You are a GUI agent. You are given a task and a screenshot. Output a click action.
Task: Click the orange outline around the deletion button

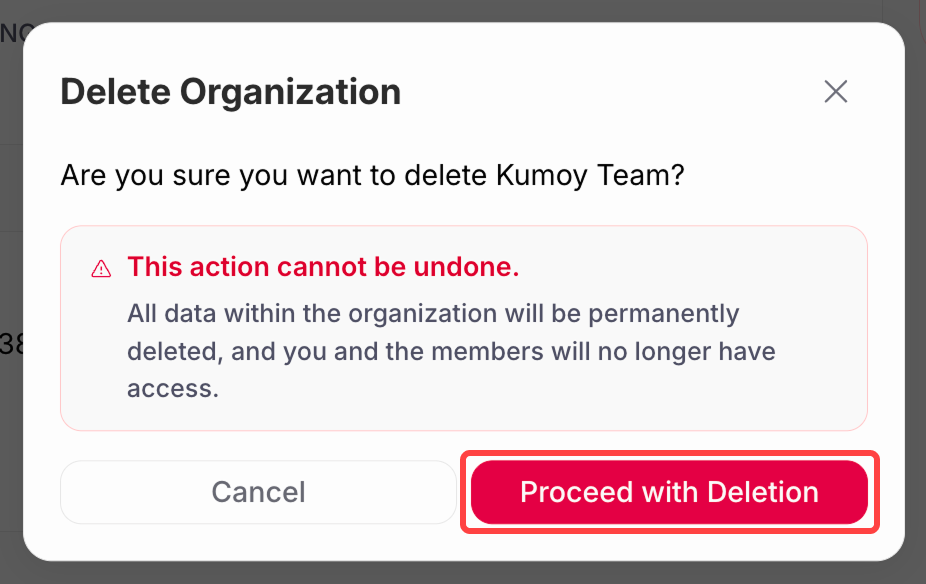[x=668, y=457]
